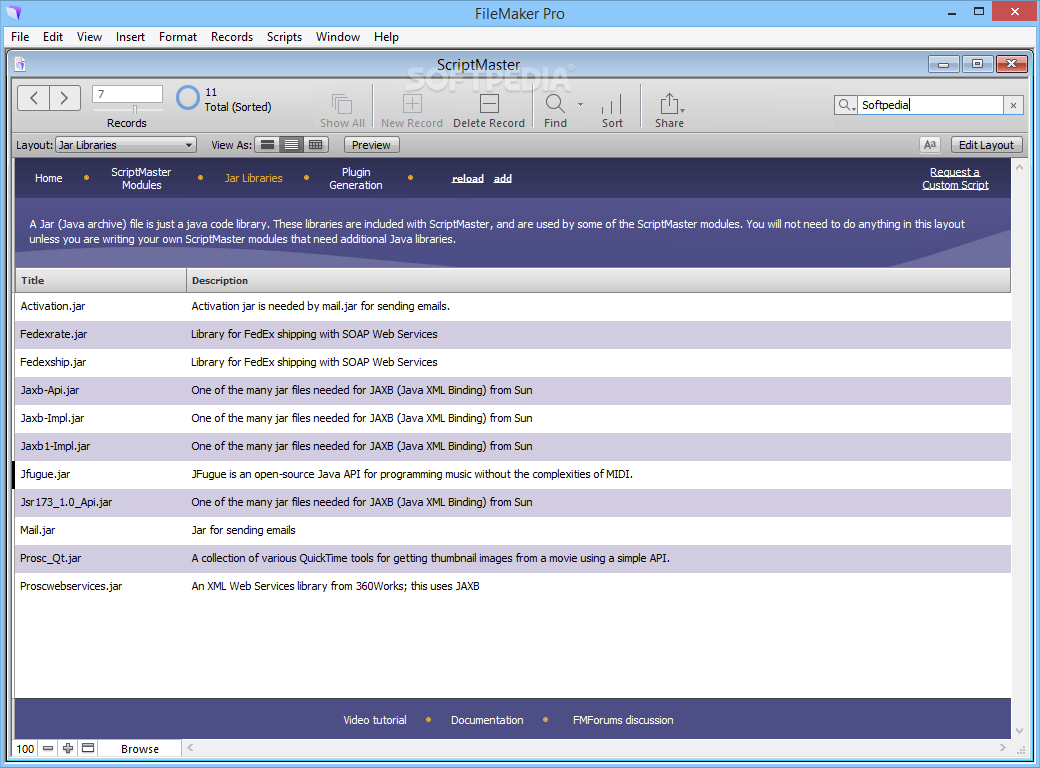Click the Softpedia quick find field
The image size is (1040, 768).
pos(930,105)
